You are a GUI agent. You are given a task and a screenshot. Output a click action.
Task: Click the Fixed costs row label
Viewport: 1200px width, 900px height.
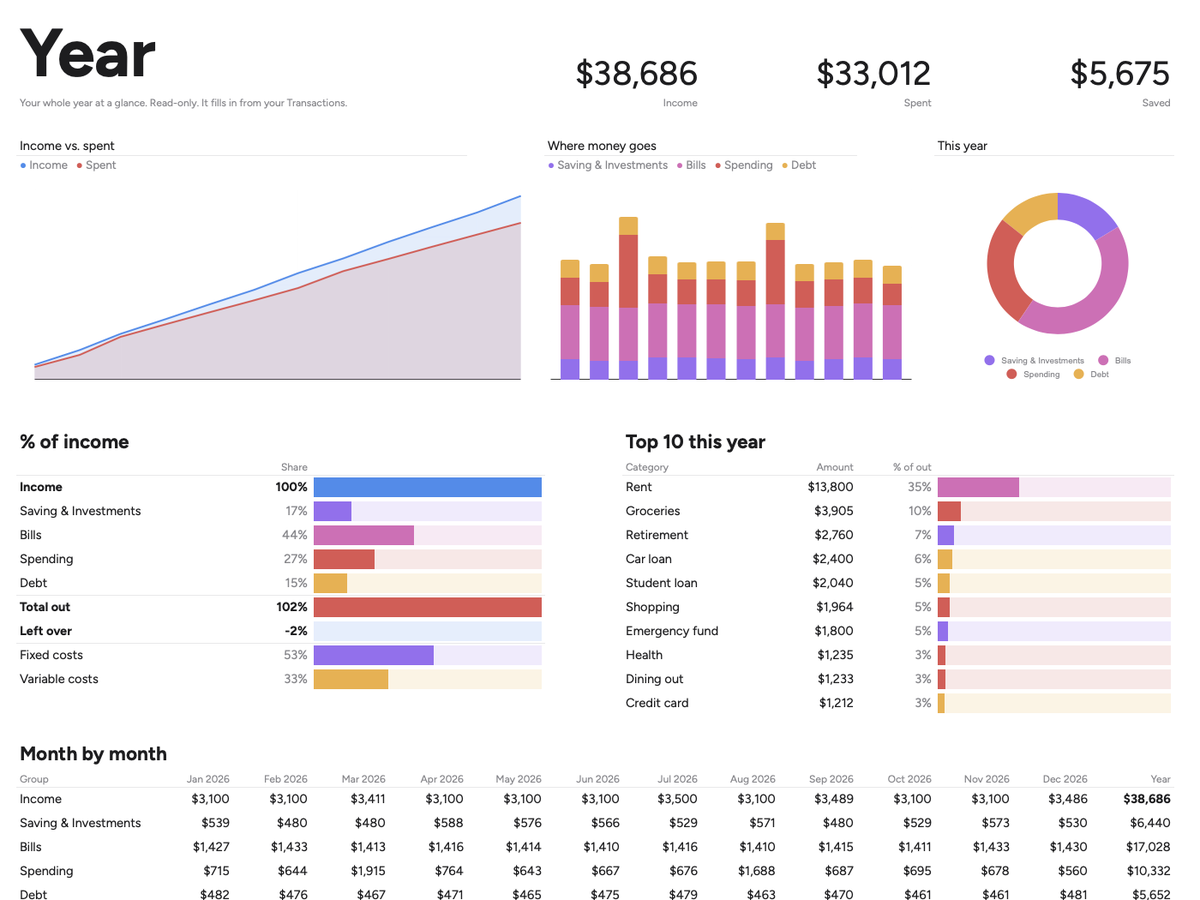51,655
